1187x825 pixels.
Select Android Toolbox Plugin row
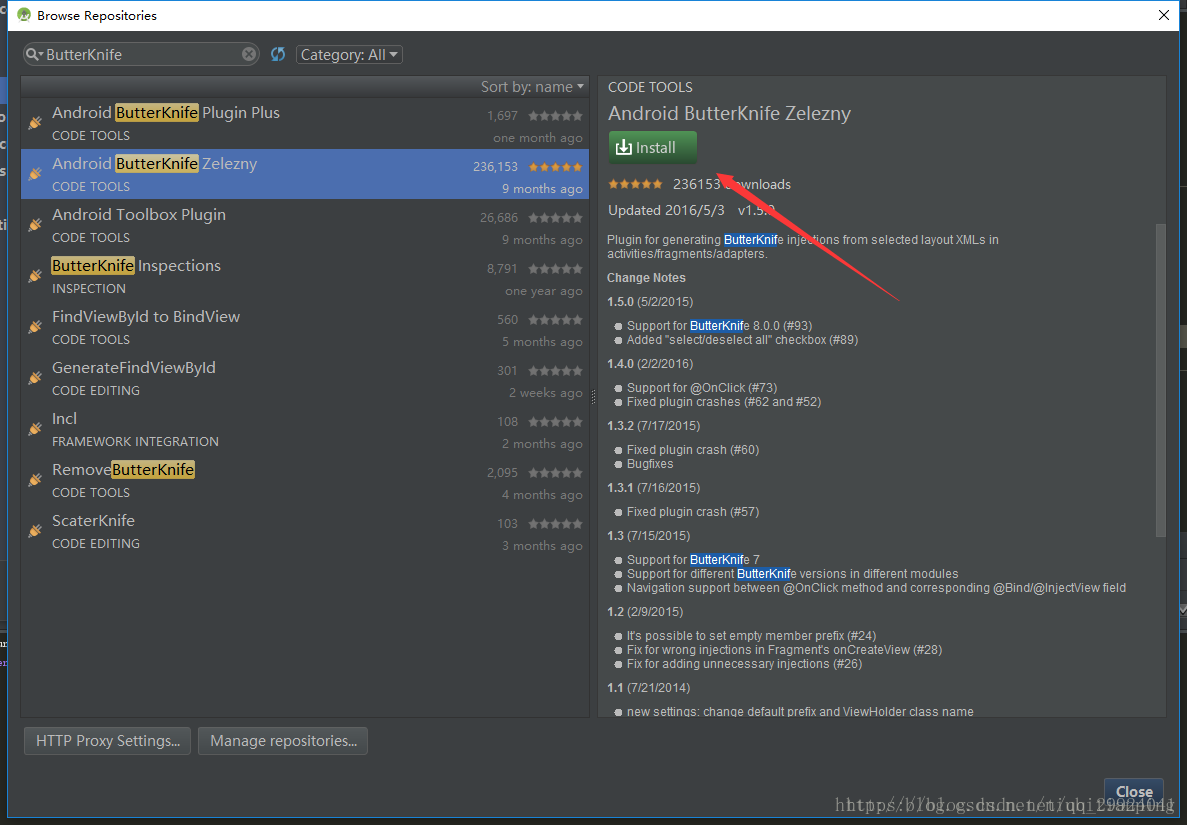305,225
